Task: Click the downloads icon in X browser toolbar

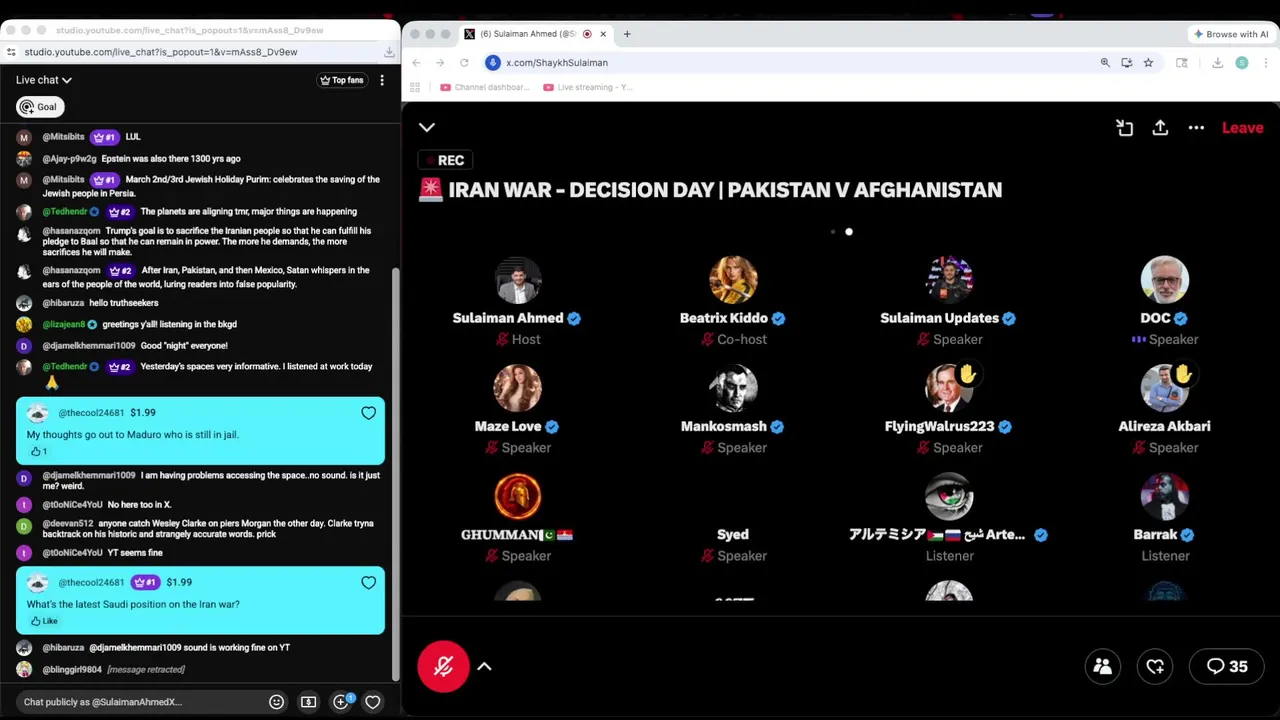Action: click(1217, 63)
